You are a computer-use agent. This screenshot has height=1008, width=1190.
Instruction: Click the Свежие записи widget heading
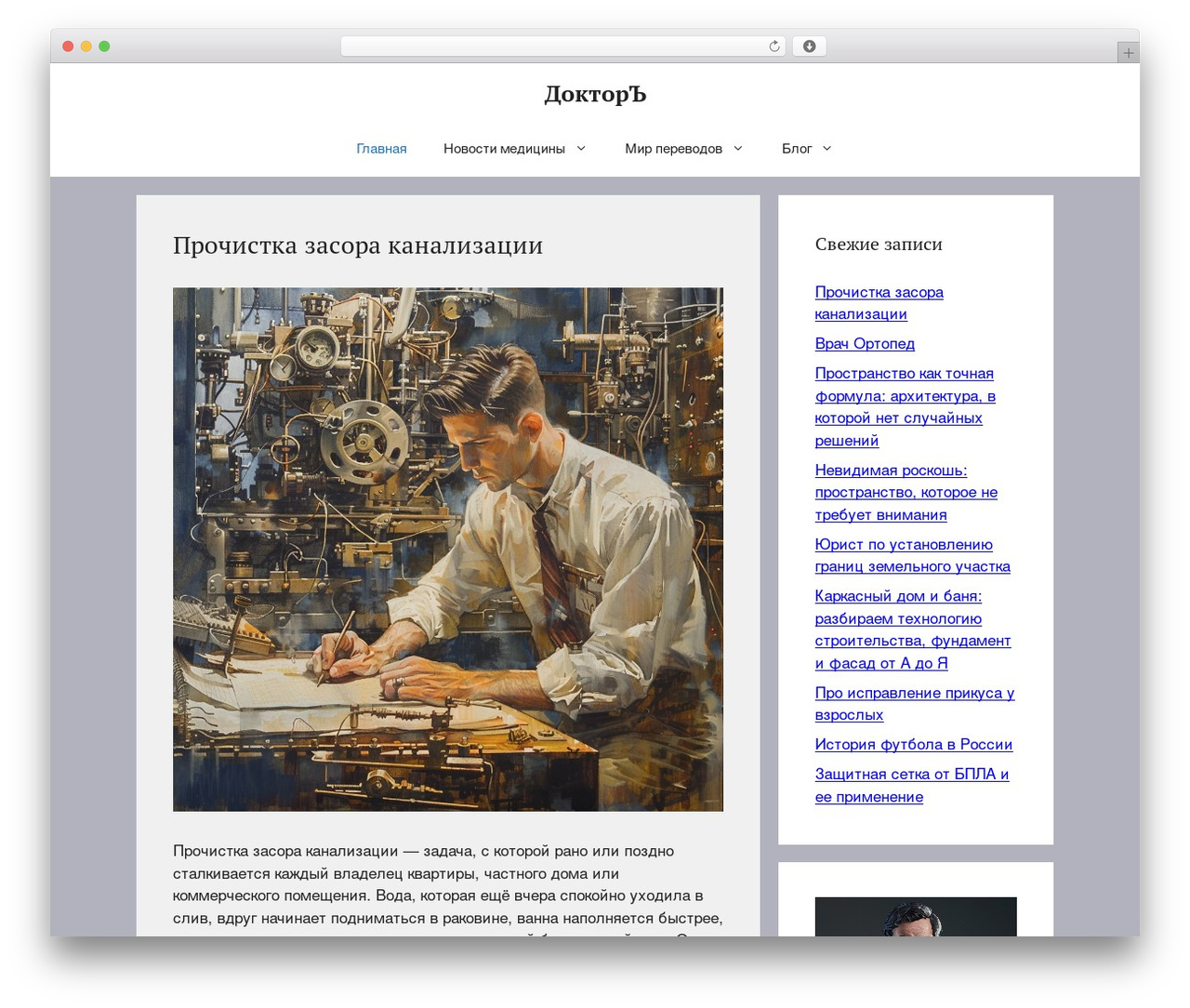879,245
